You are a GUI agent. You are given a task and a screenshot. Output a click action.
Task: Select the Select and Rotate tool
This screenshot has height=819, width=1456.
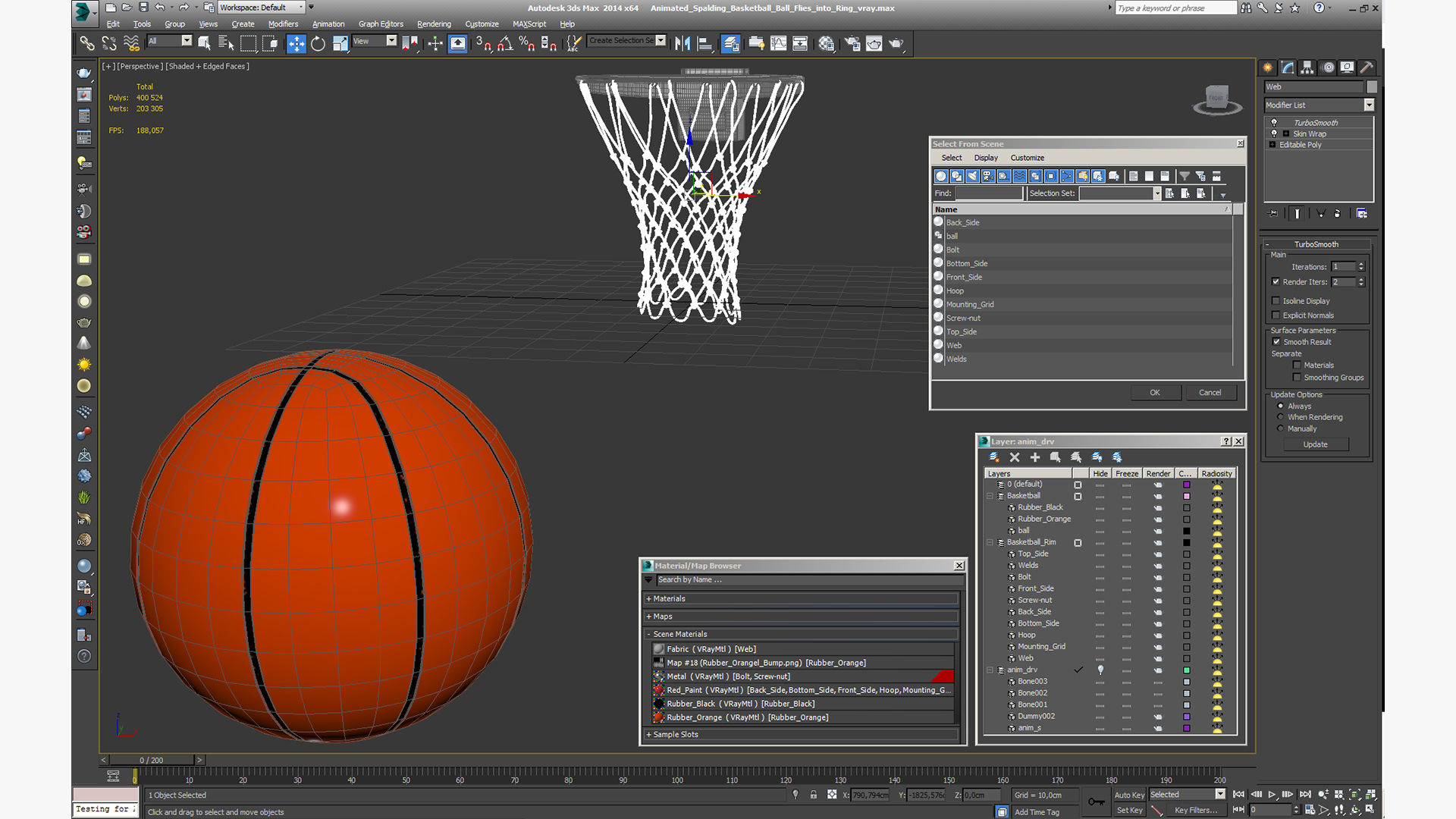[x=318, y=44]
